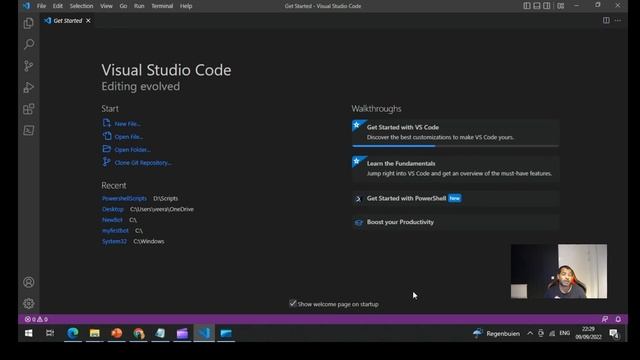The height and width of the screenshot is (360, 640).
Task: Open the Source Control view
Action: coord(29,66)
